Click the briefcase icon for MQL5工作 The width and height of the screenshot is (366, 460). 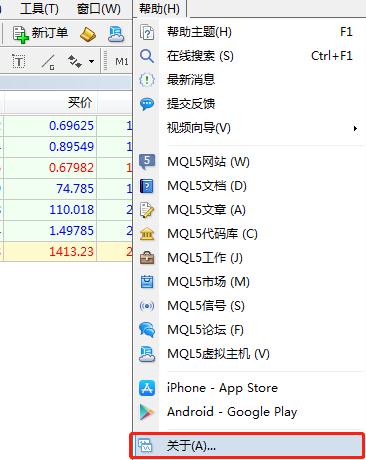click(147, 258)
